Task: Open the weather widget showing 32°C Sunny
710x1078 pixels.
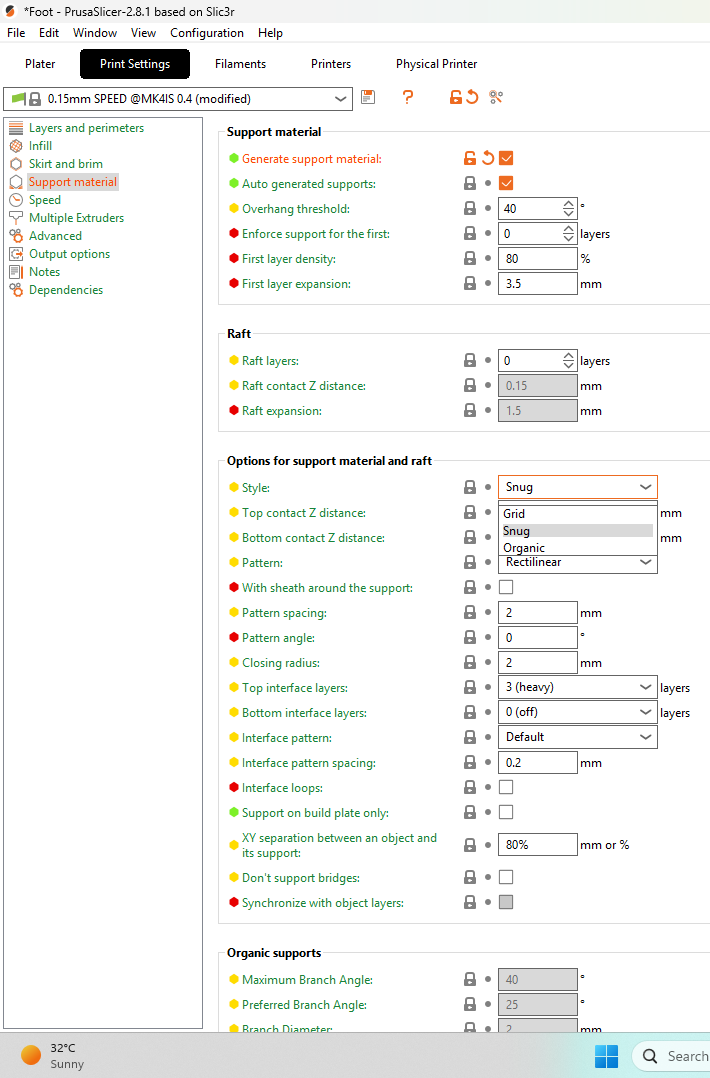Action: 53,1056
